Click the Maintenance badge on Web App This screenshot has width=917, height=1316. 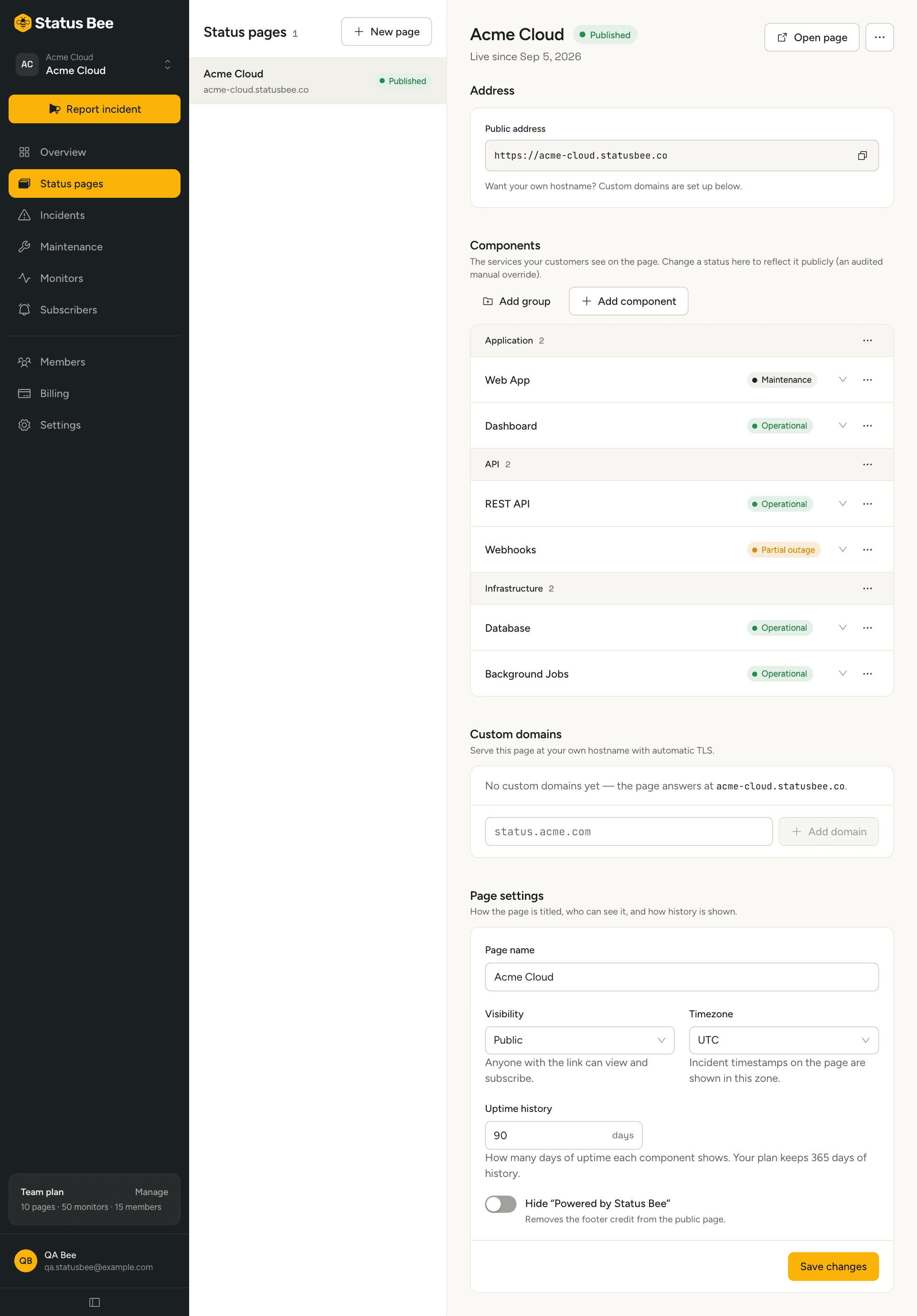782,379
